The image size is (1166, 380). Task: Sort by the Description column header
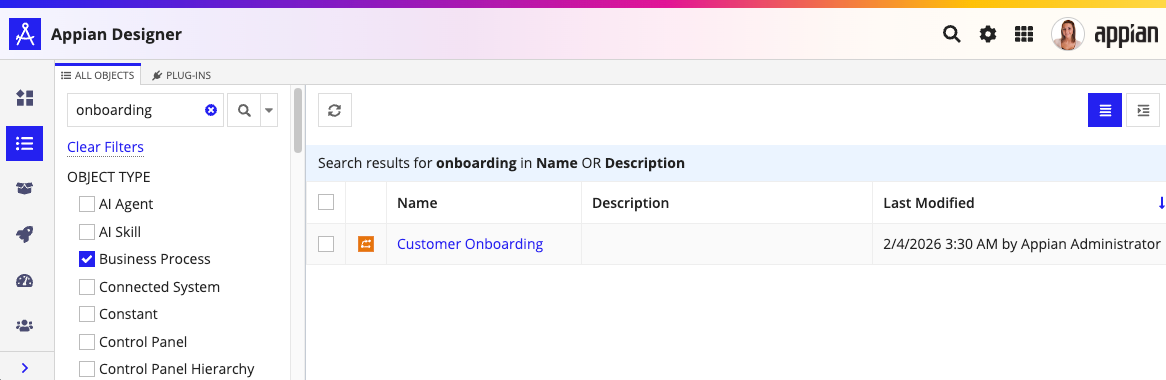click(x=631, y=203)
